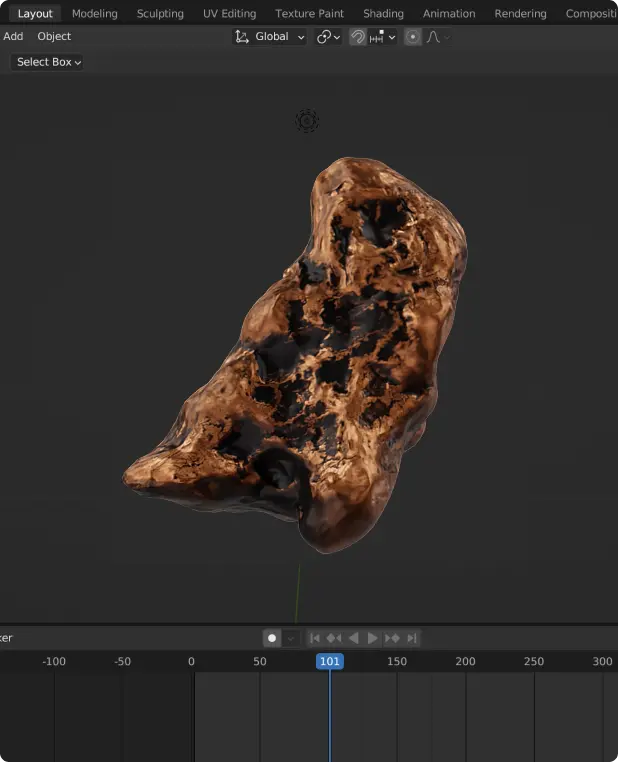
Task: Toggle proportional editing
Action: click(412, 37)
